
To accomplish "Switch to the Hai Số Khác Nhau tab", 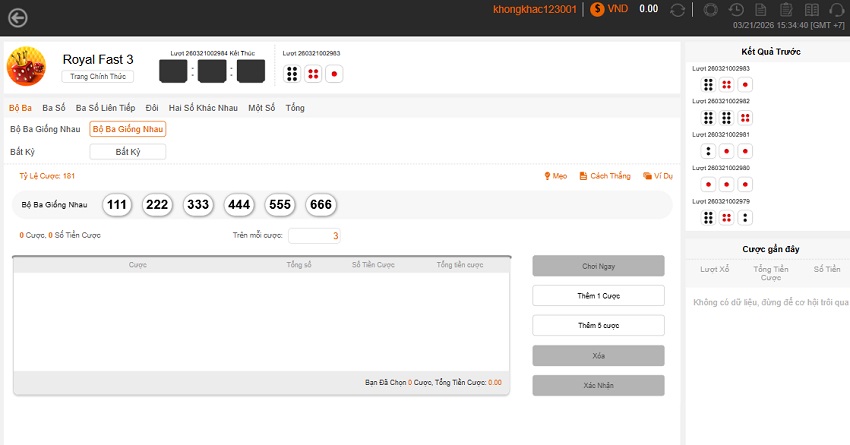I will tap(203, 108).
